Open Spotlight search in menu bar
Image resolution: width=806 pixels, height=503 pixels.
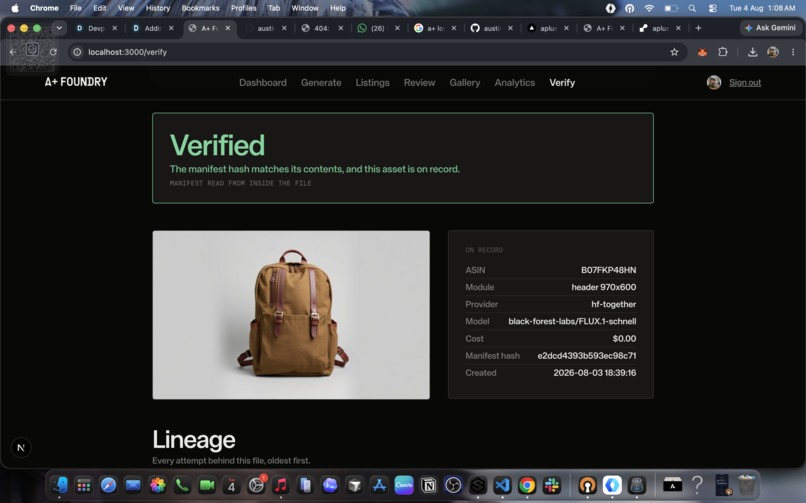[x=692, y=8]
